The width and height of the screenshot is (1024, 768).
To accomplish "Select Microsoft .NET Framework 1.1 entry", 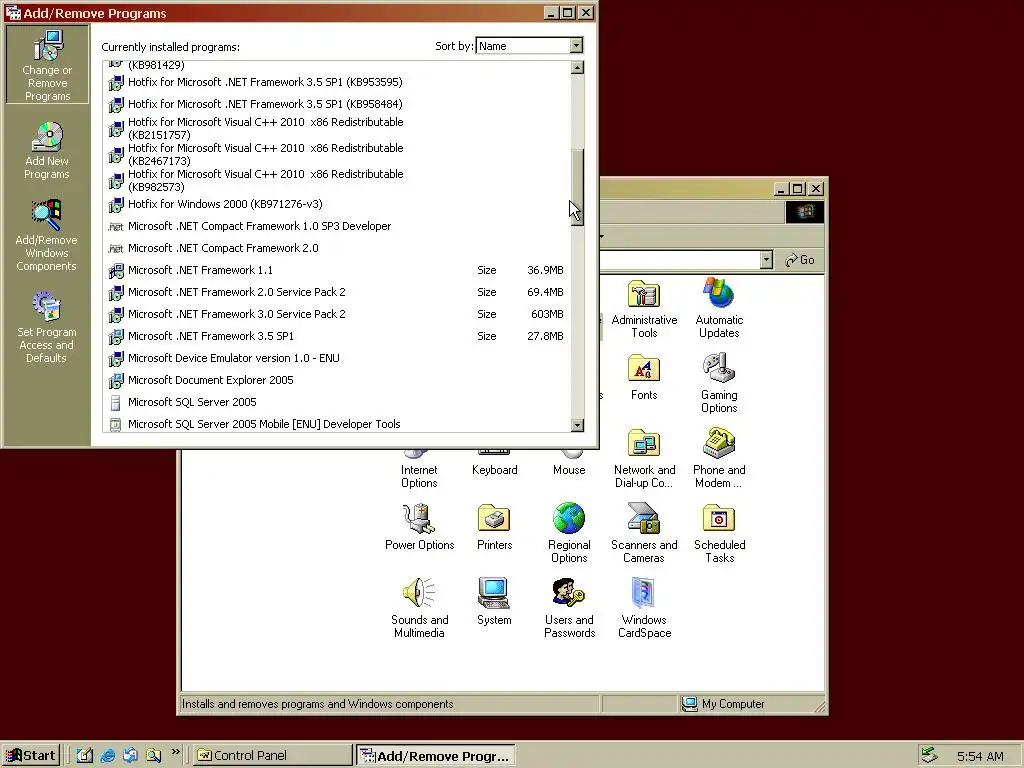I will pos(337,270).
